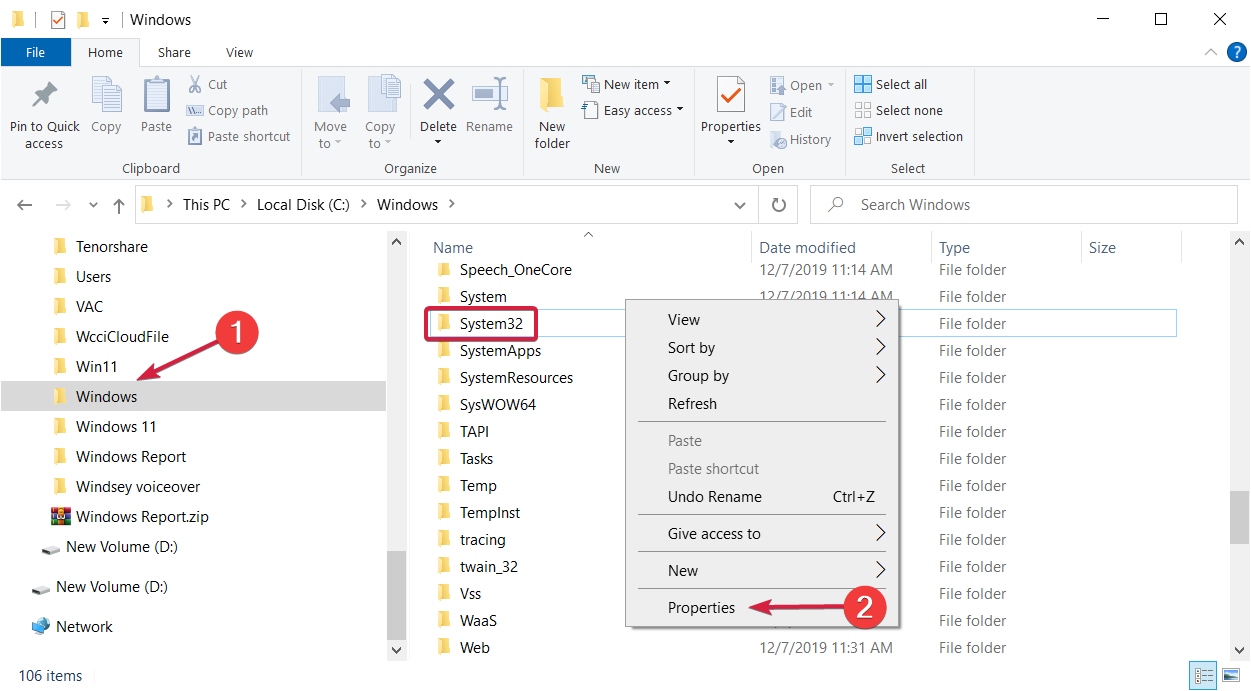
Task: Open the Delete dropdown arrow
Action: pyautogui.click(x=438, y=142)
